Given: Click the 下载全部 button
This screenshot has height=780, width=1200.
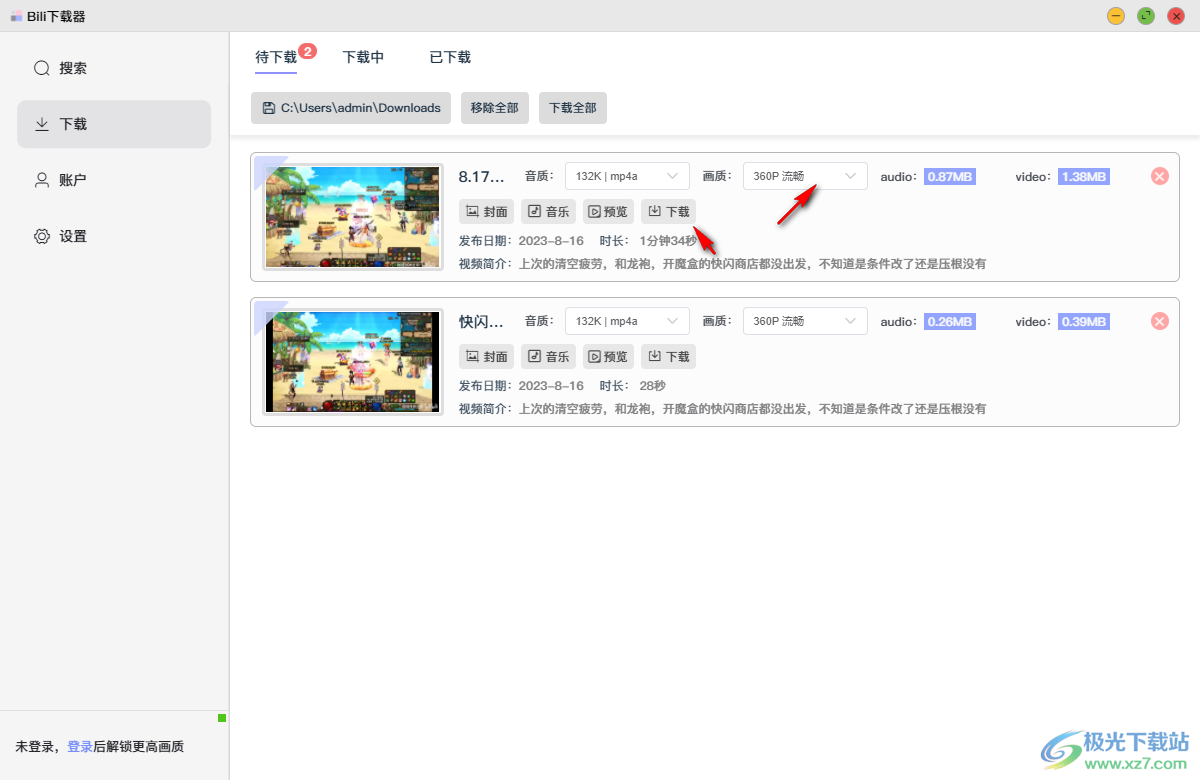Looking at the screenshot, I should [x=573, y=108].
